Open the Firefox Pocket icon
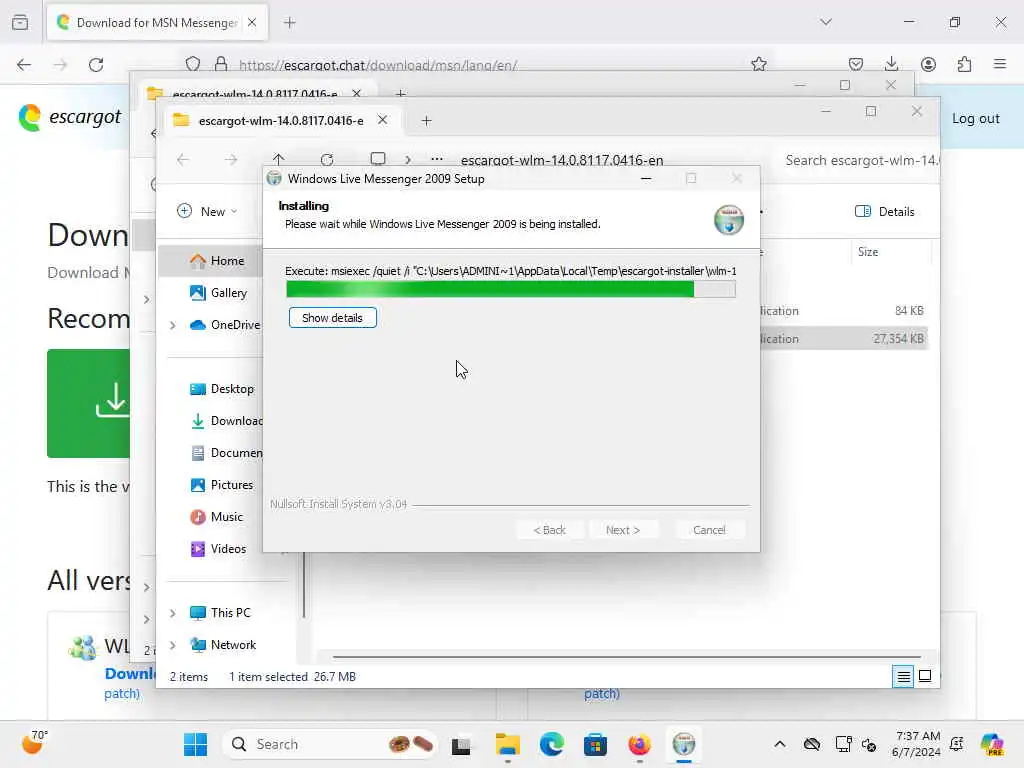The width and height of the screenshot is (1024, 768). [856, 64]
